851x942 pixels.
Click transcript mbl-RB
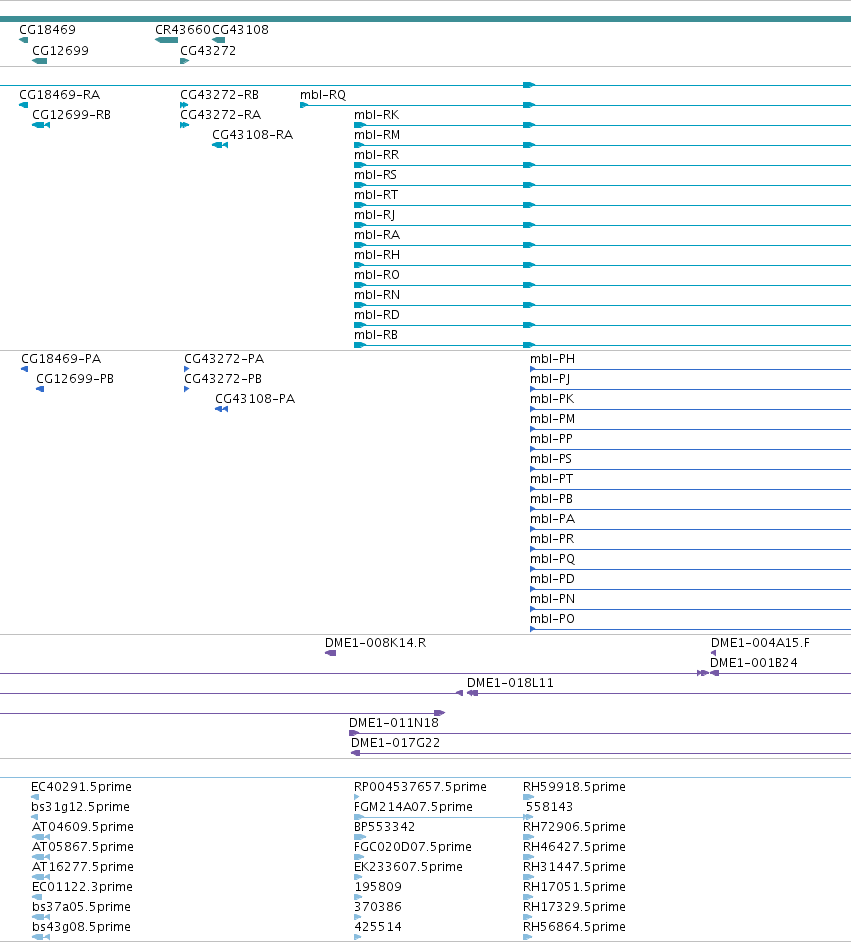[x=376, y=335]
